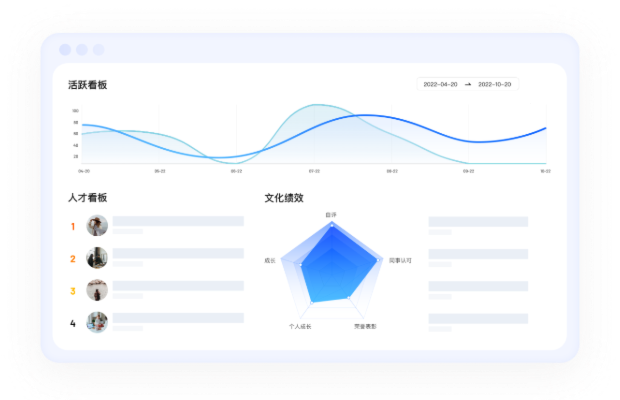Click the radar data point near 成长
This screenshot has height=400, width=620.
coord(301,264)
